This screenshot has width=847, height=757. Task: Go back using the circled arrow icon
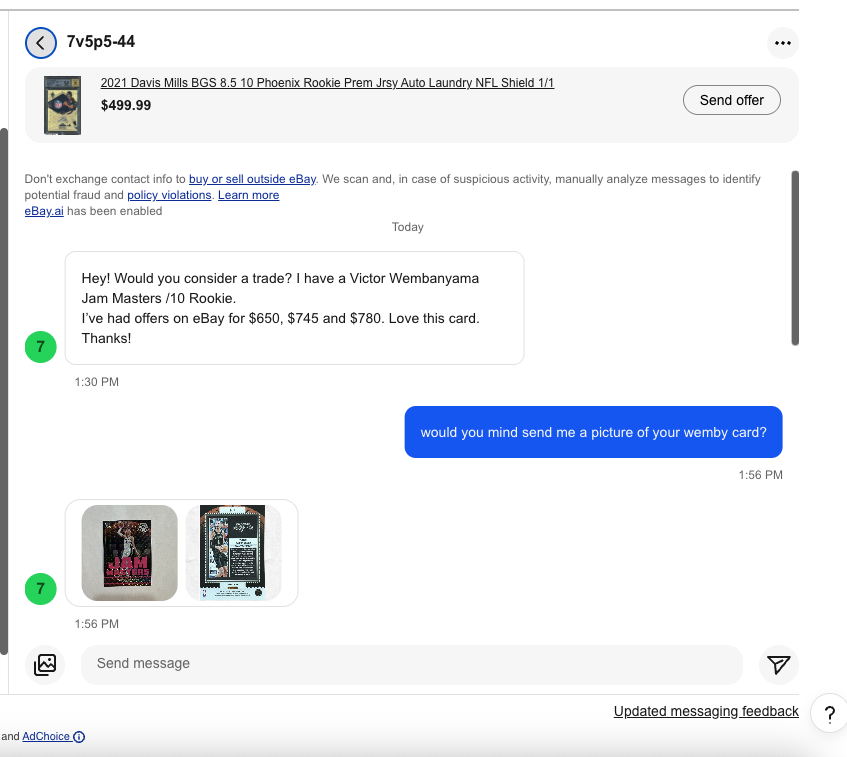tap(41, 43)
